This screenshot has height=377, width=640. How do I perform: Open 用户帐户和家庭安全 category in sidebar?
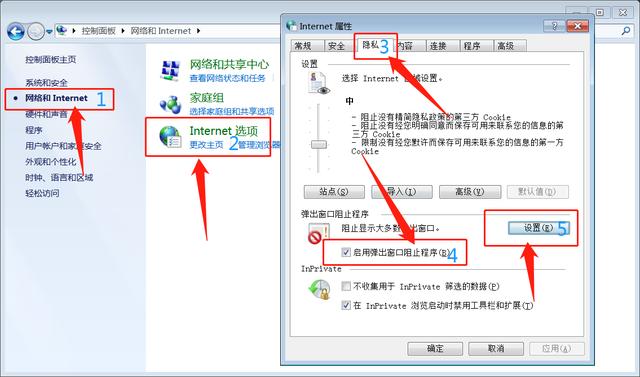point(63,146)
